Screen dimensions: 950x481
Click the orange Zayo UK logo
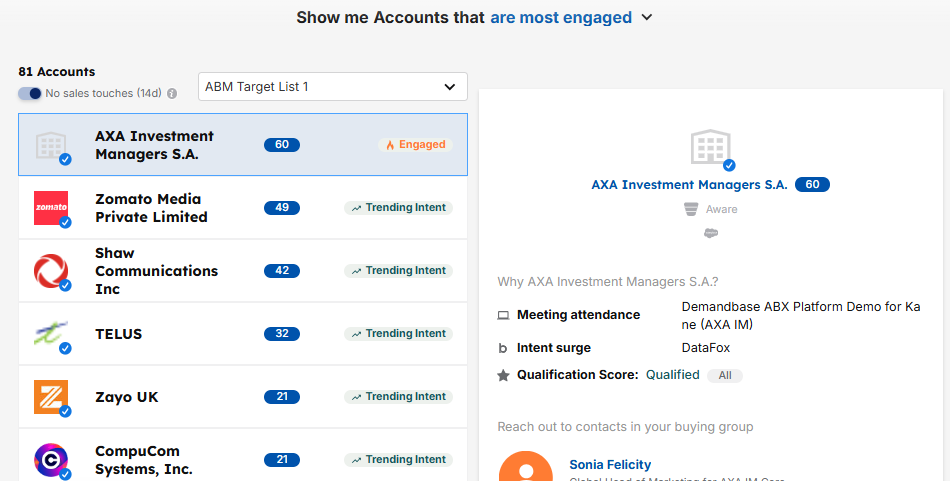tap(51, 397)
